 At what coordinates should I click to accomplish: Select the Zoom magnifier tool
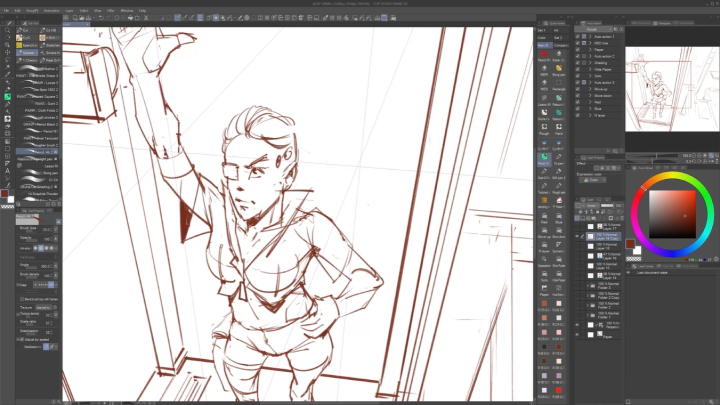7,30
